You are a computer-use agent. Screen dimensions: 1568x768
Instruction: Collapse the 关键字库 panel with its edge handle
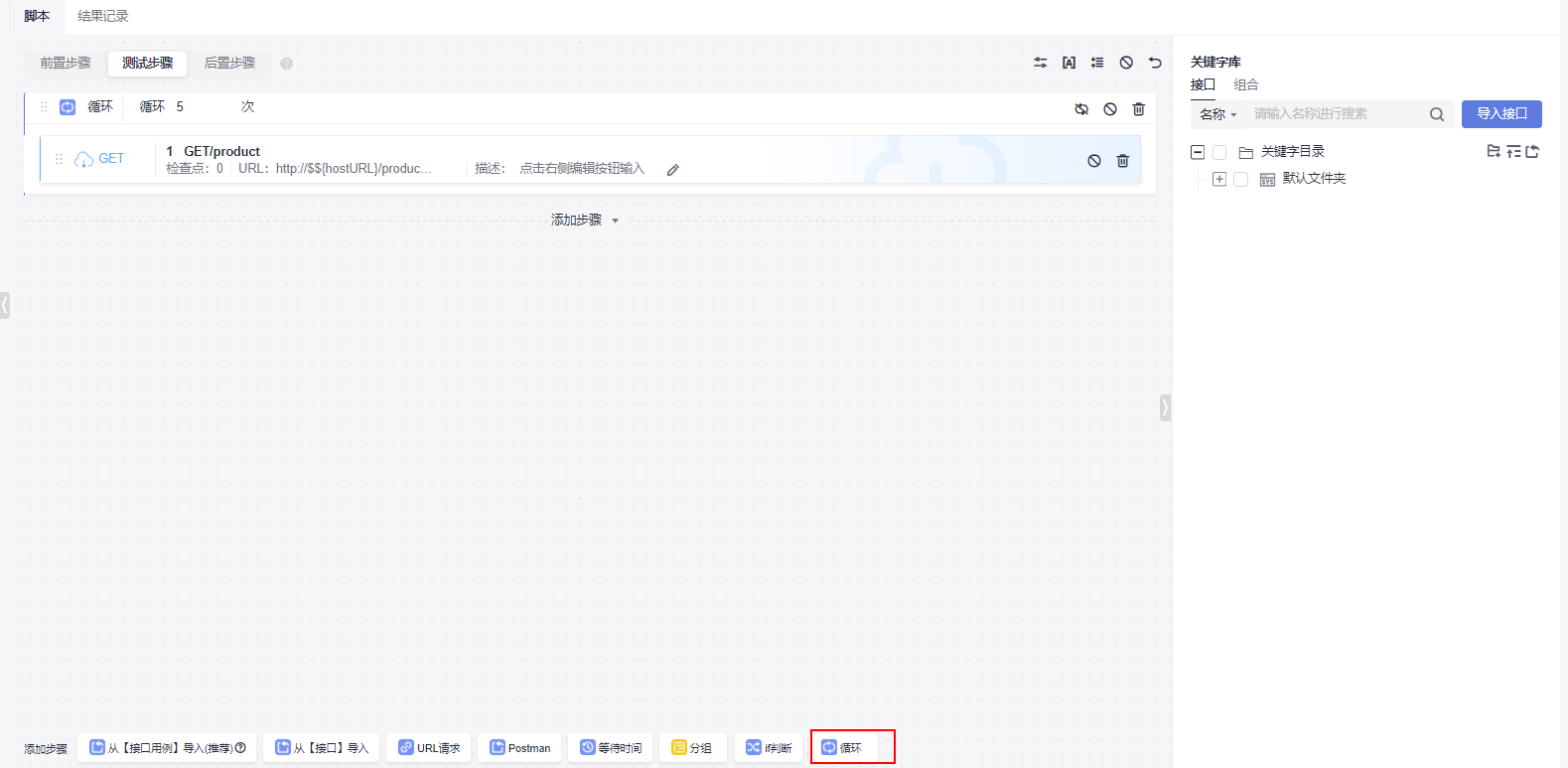click(1165, 407)
